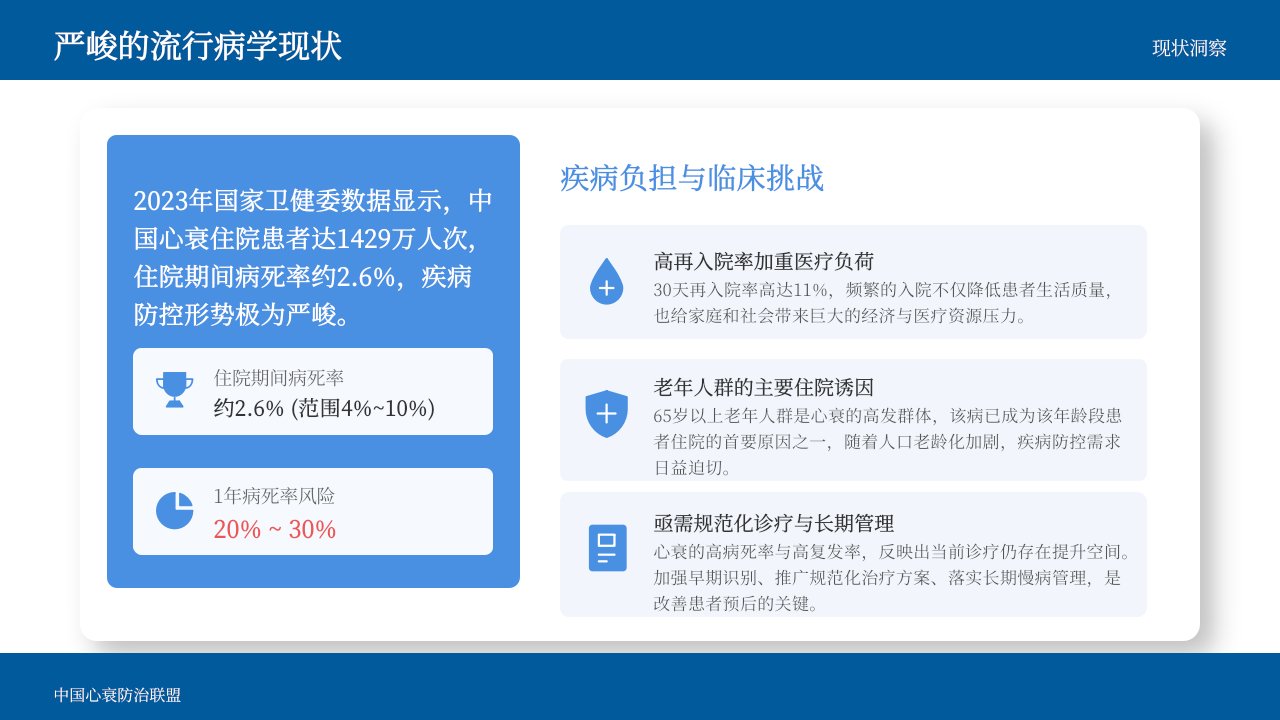Click the water drop plus icon

(x=606, y=281)
